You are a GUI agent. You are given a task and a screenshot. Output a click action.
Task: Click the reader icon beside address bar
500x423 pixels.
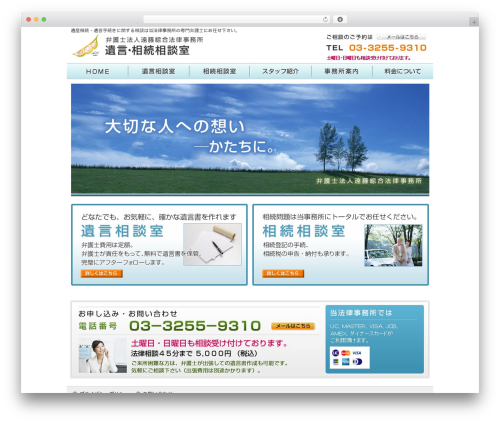340,20
